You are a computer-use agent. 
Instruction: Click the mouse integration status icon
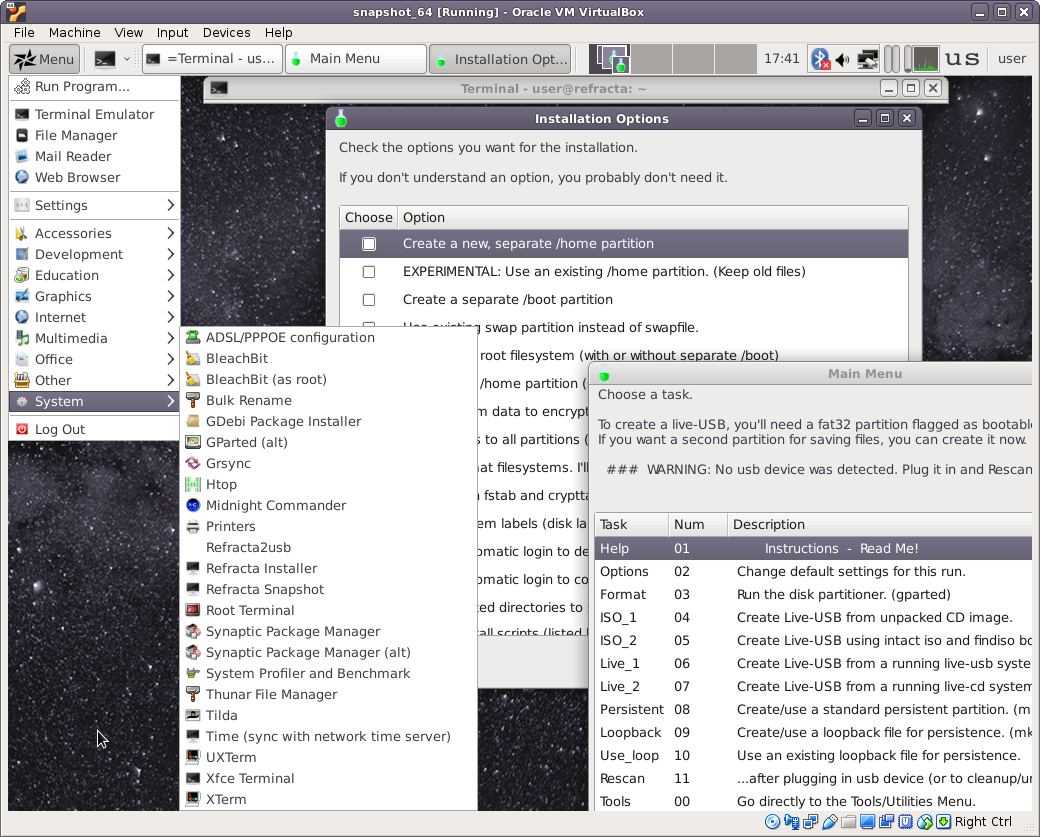[925, 822]
